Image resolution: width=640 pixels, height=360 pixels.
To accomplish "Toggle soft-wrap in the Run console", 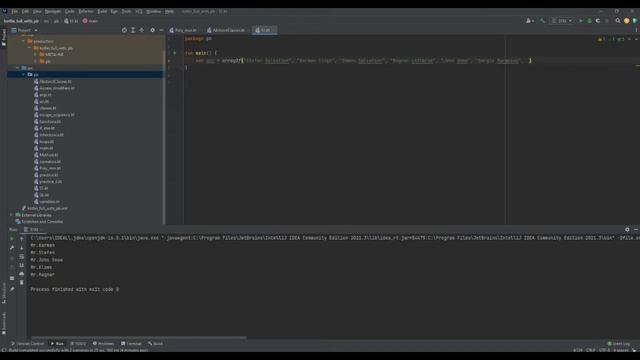I will coord(22,256).
